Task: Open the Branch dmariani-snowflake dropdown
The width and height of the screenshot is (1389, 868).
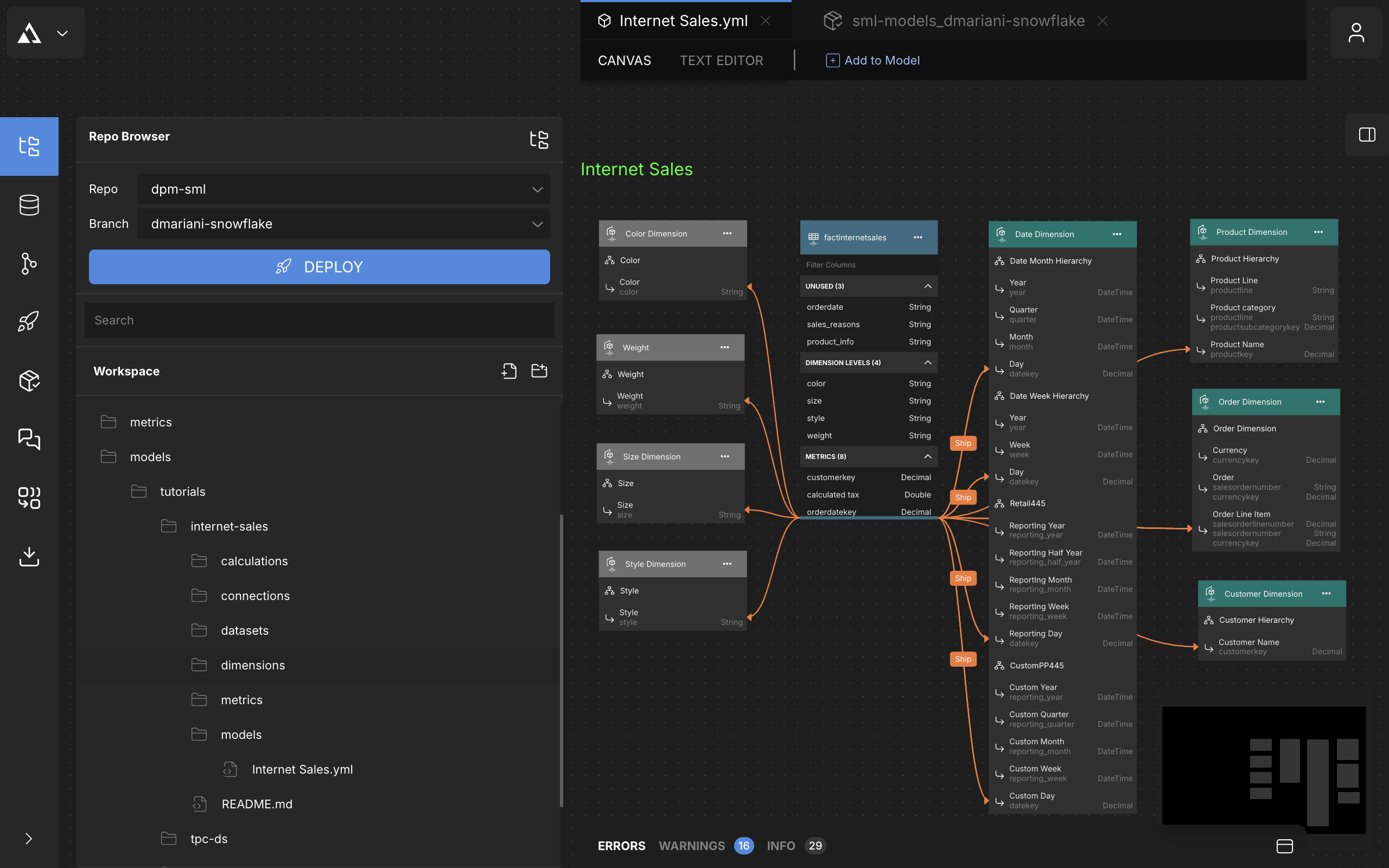Action: click(x=343, y=224)
